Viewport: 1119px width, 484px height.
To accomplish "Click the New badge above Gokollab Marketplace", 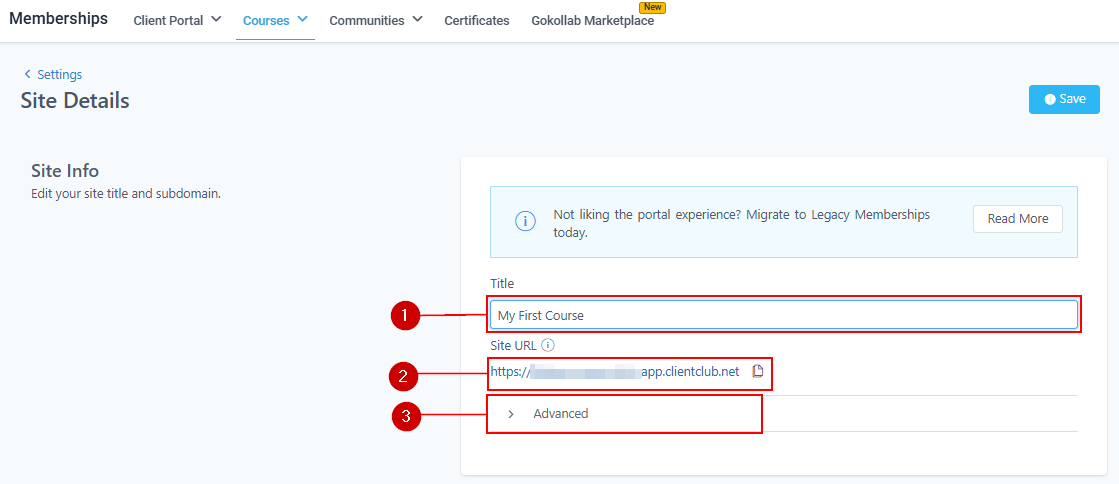I will tap(651, 7).
